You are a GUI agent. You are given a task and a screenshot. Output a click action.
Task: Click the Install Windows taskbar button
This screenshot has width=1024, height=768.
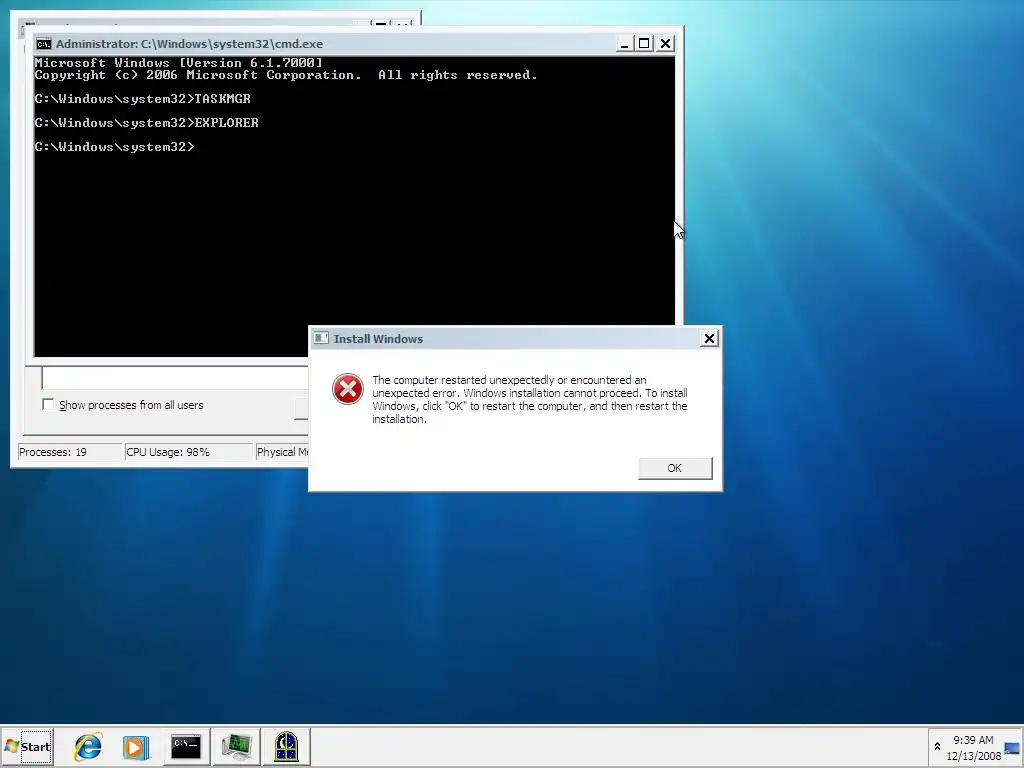coord(286,746)
